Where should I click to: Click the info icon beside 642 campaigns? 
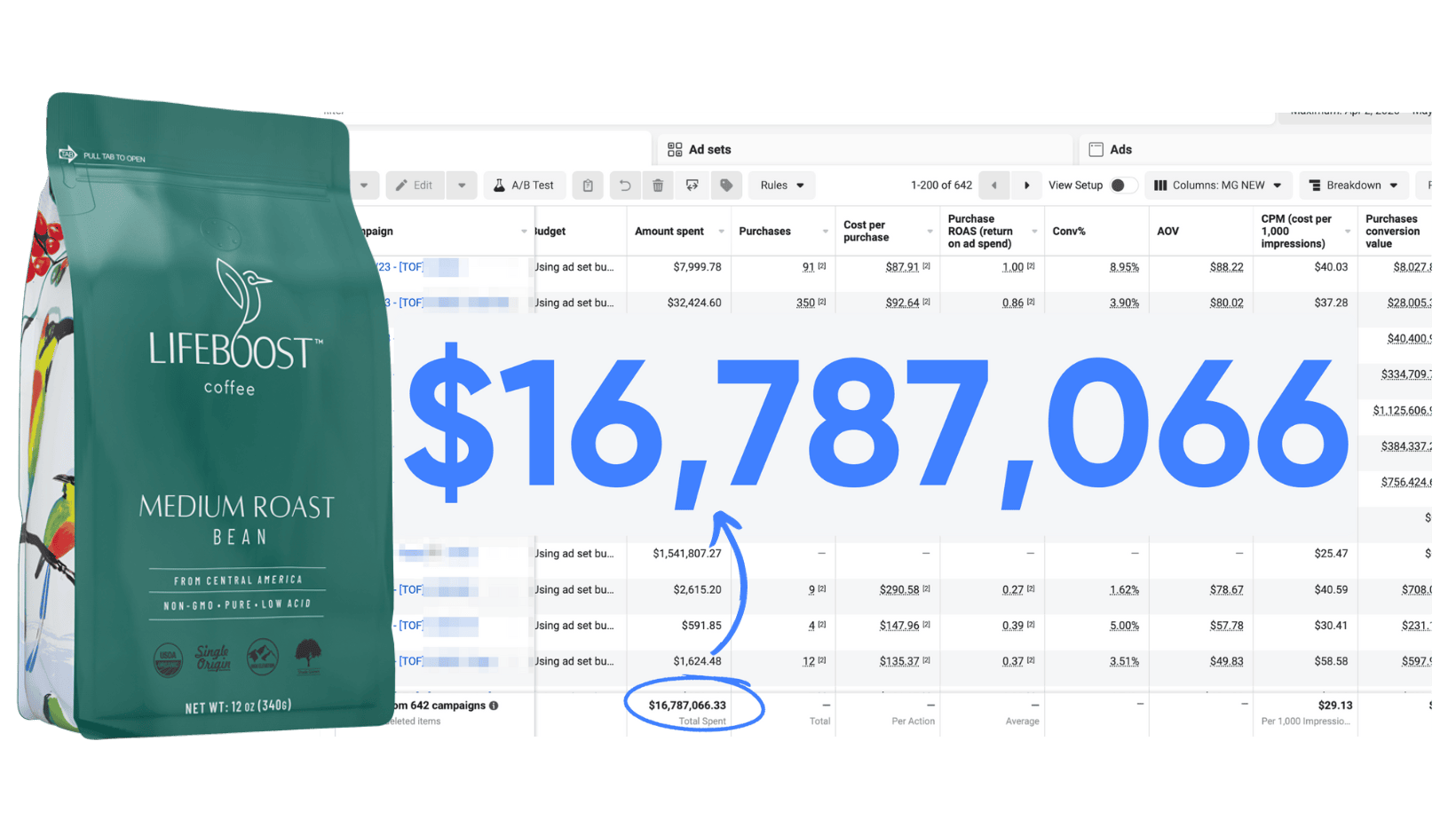pyautogui.click(x=494, y=706)
